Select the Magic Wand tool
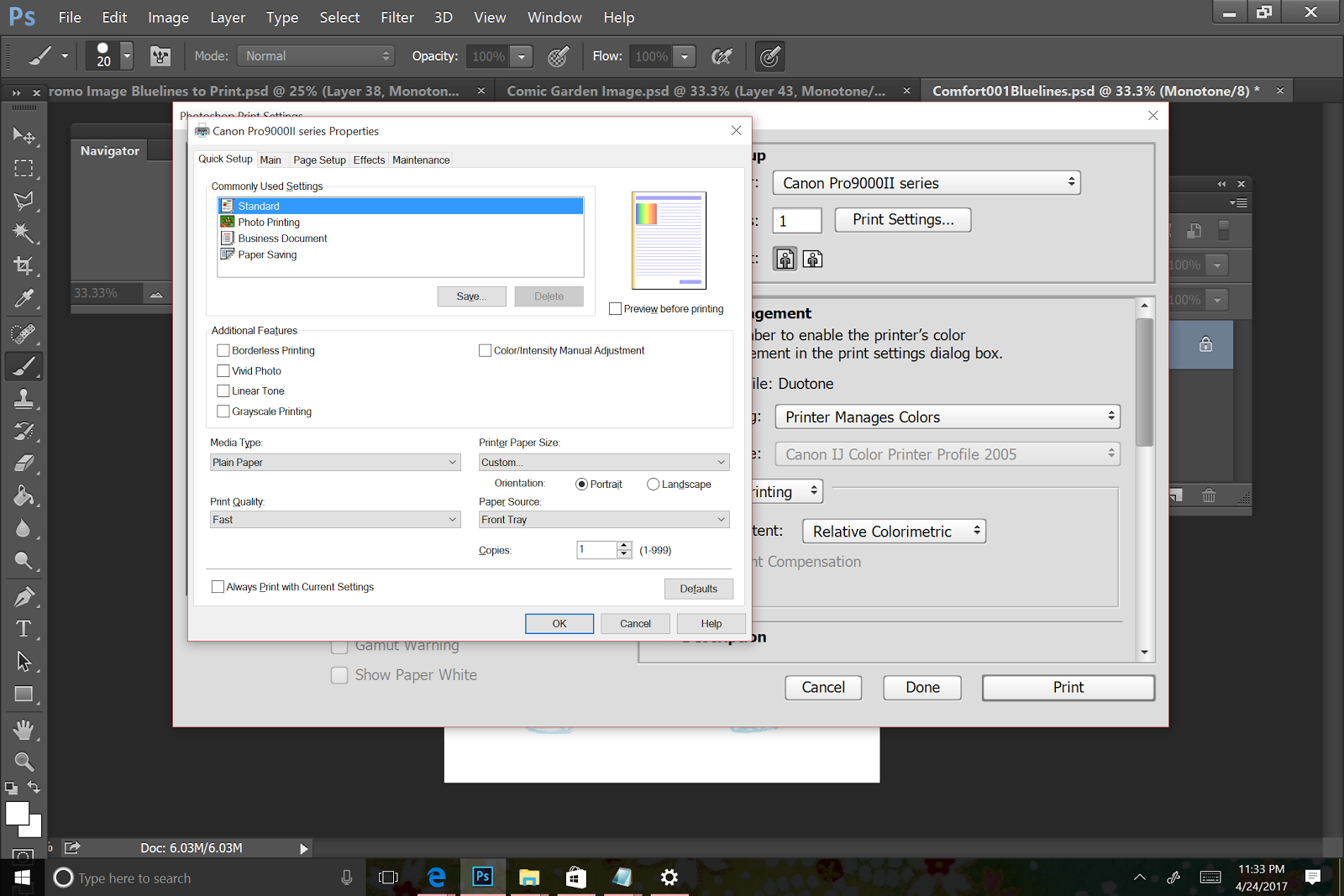Image resolution: width=1344 pixels, height=896 pixels. pyautogui.click(x=24, y=233)
